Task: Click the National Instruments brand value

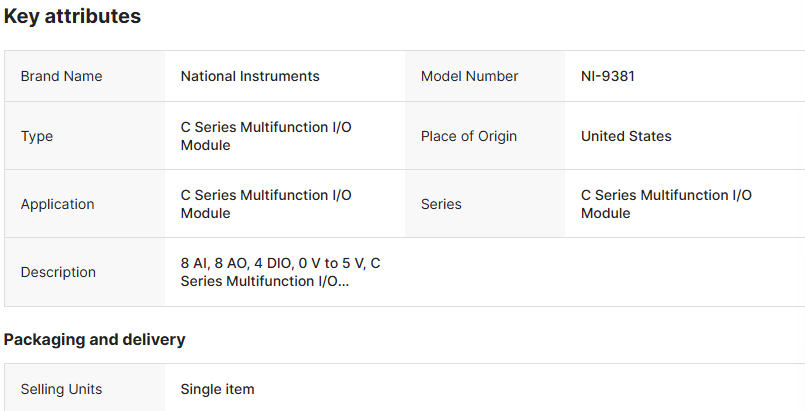Action: pos(250,76)
